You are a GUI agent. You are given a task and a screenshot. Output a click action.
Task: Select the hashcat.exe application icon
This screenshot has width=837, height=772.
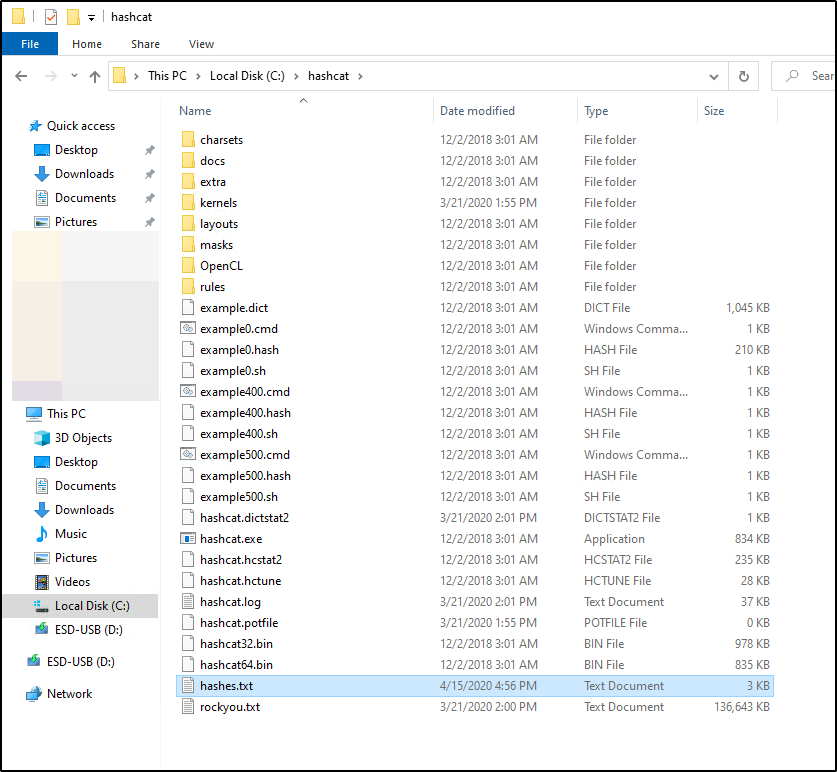[187, 539]
